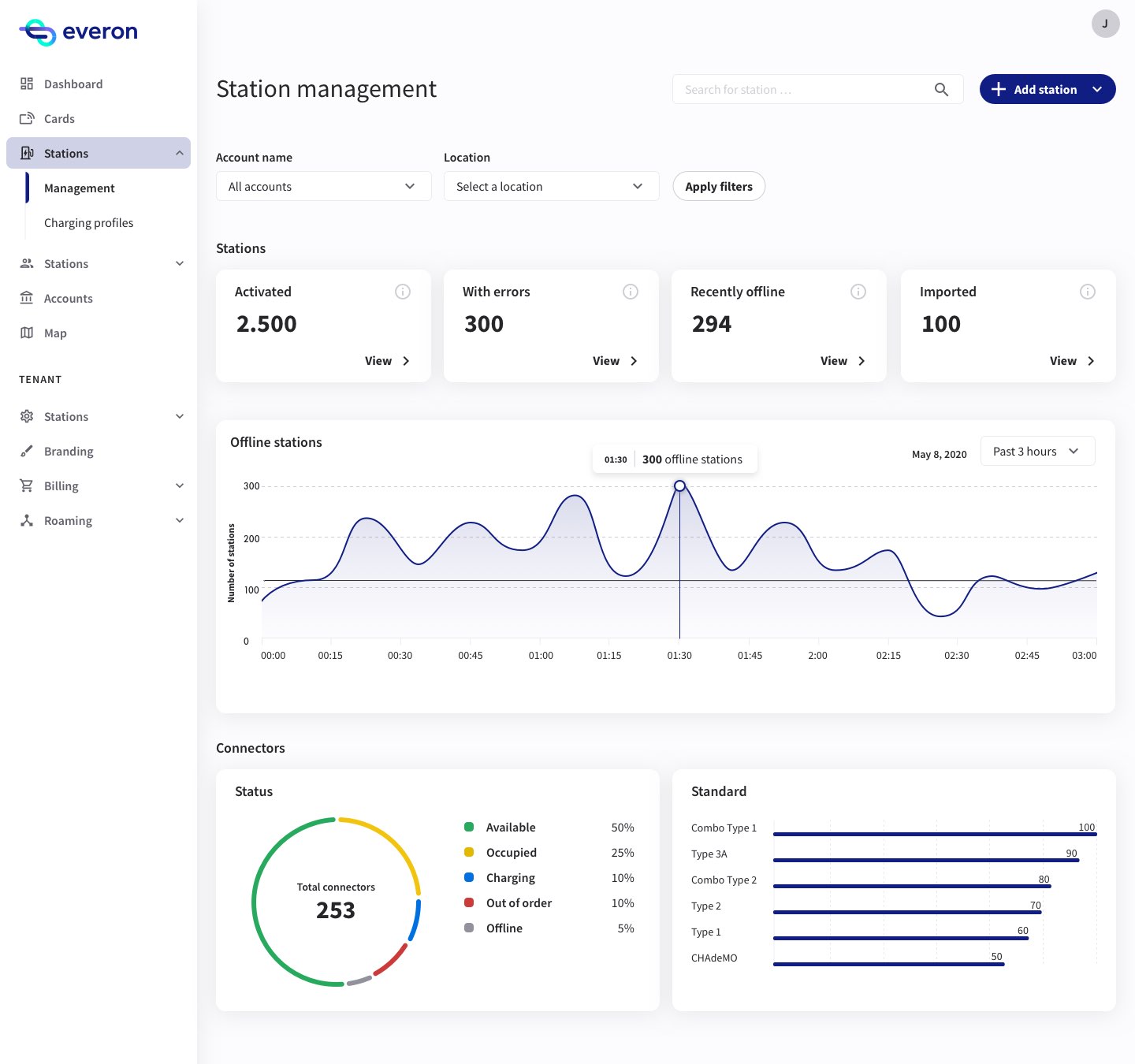Click the Accounts bank icon

point(27,298)
